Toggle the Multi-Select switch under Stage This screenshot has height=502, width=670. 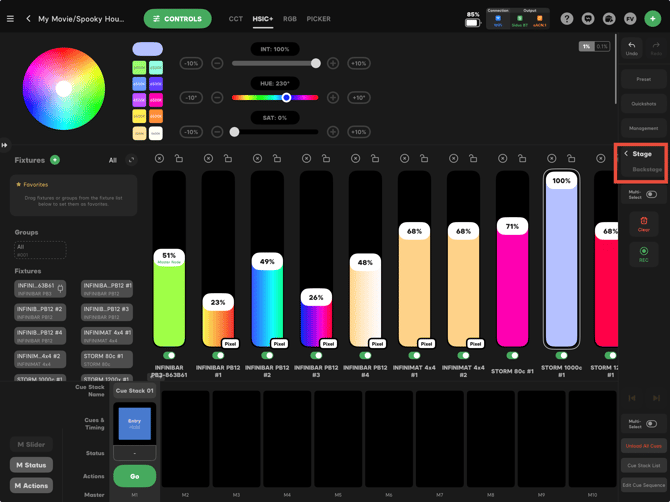pos(651,194)
